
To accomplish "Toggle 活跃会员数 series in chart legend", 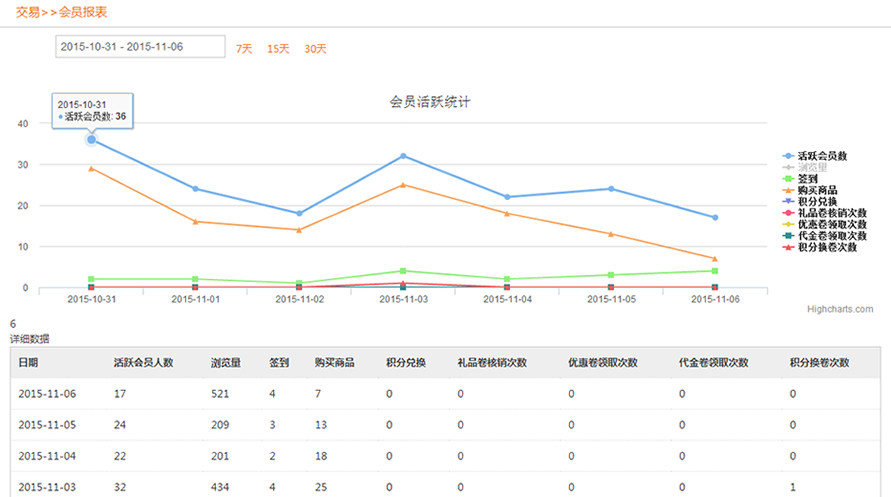I will click(x=822, y=156).
